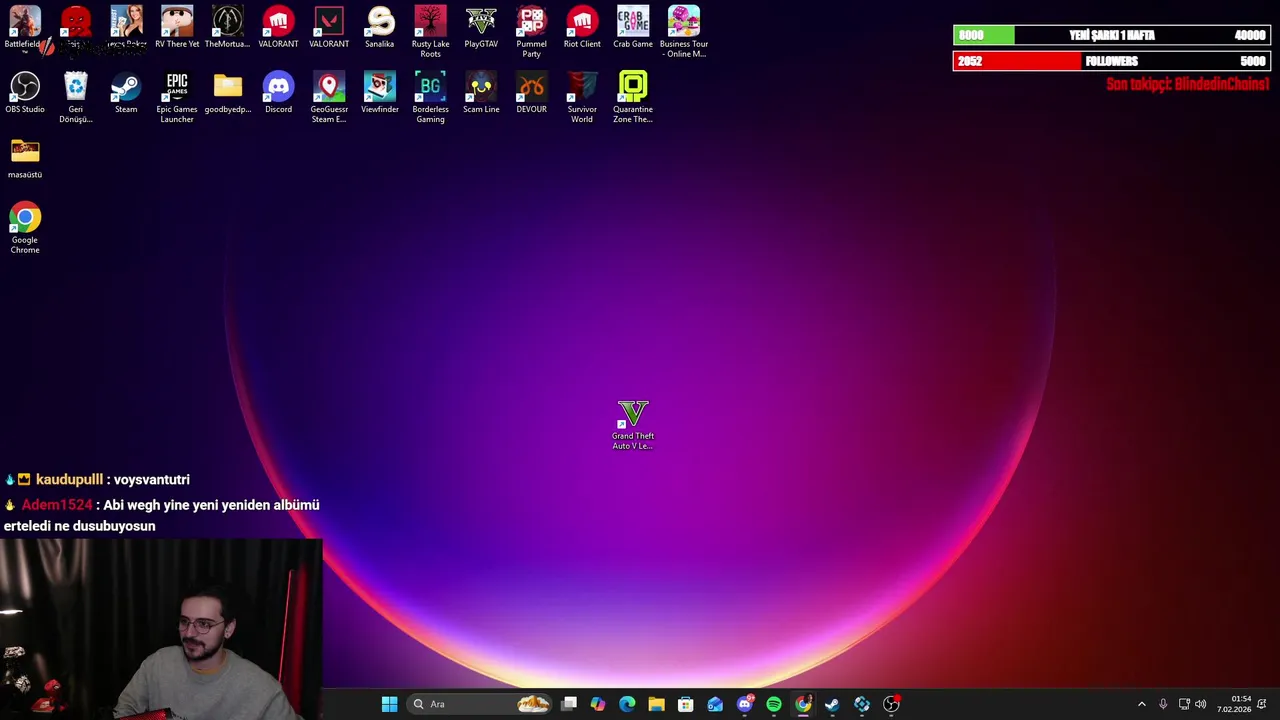The width and height of the screenshot is (1280, 720).
Task: Launch Rusty Lake Roots shortcut
Action: point(430,32)
